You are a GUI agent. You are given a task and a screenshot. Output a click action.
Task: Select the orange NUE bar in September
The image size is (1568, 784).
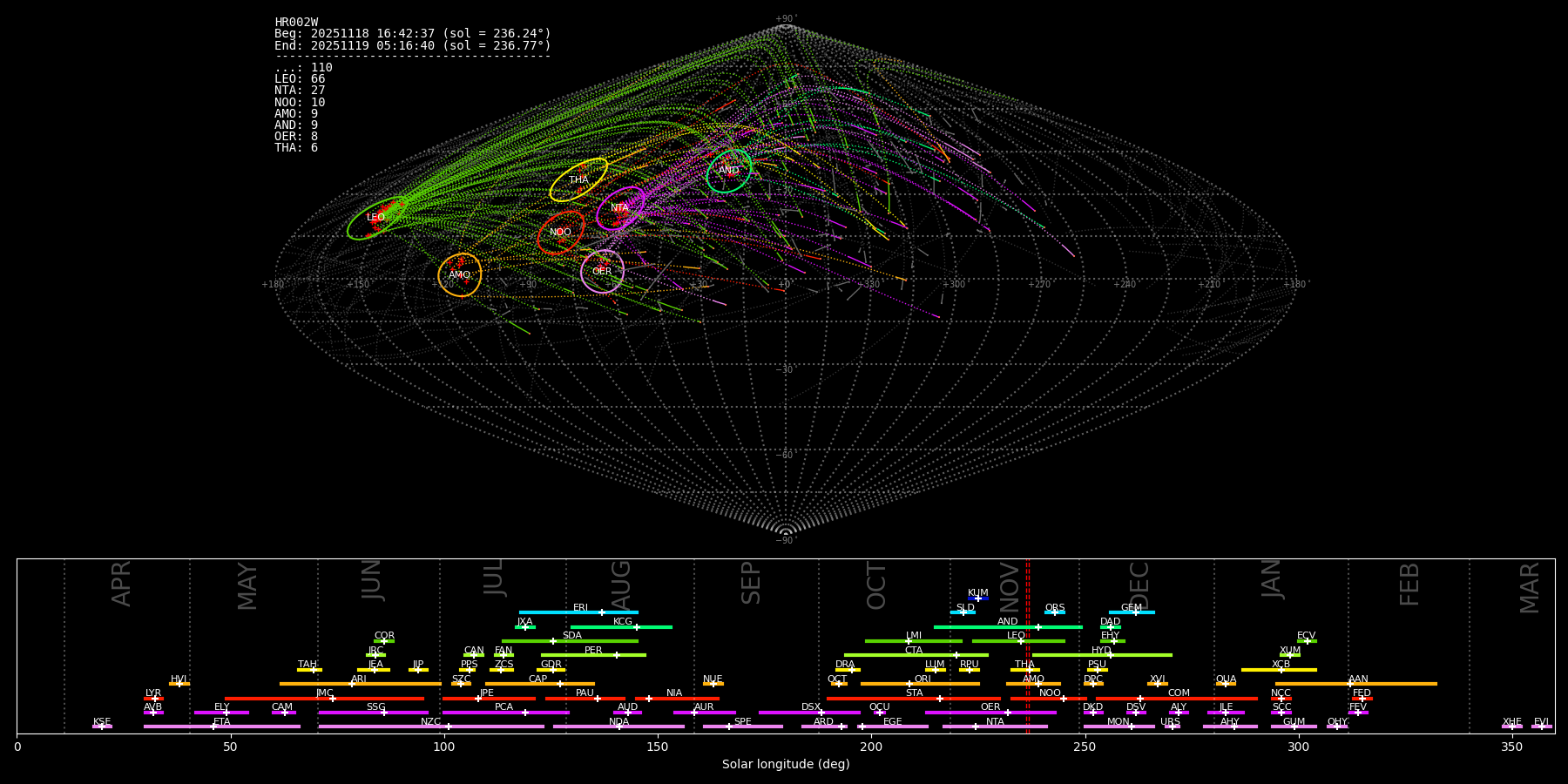713,684
